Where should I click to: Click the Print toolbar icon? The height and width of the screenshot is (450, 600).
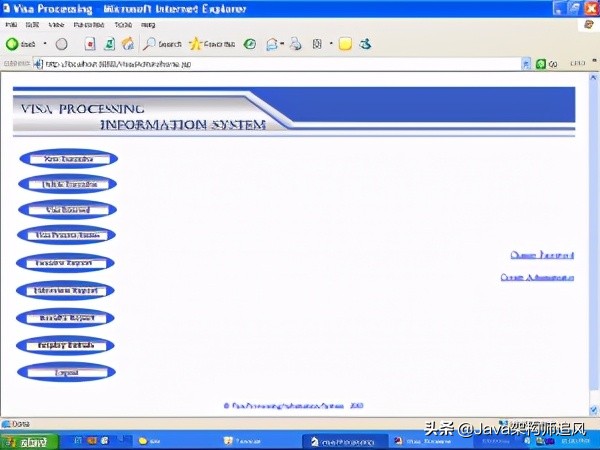coord(295,44)
